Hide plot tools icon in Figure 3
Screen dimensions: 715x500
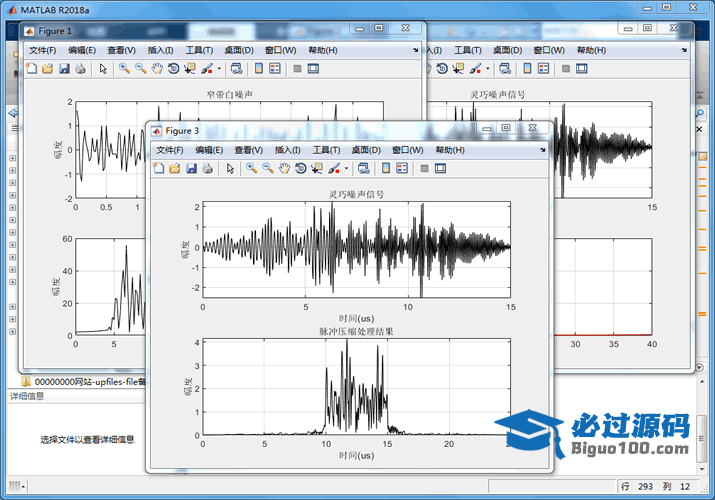pos(425,169)
